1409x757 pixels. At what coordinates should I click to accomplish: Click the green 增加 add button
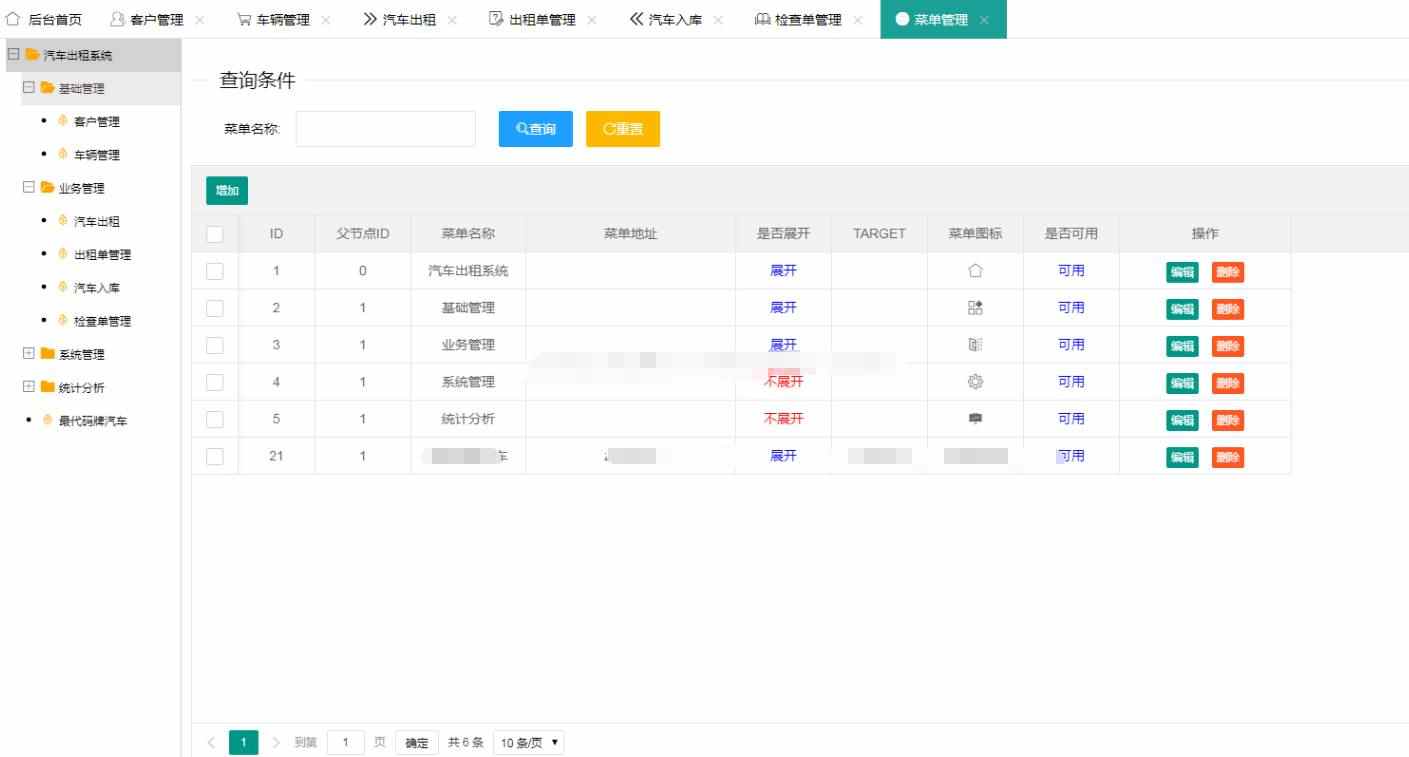point(227,191)
